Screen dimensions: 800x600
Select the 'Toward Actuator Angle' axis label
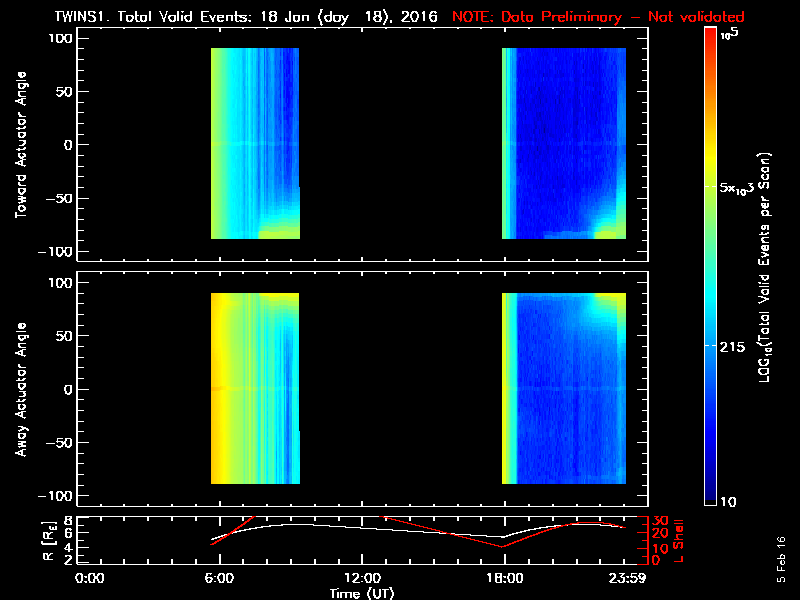tap(19, 144)
